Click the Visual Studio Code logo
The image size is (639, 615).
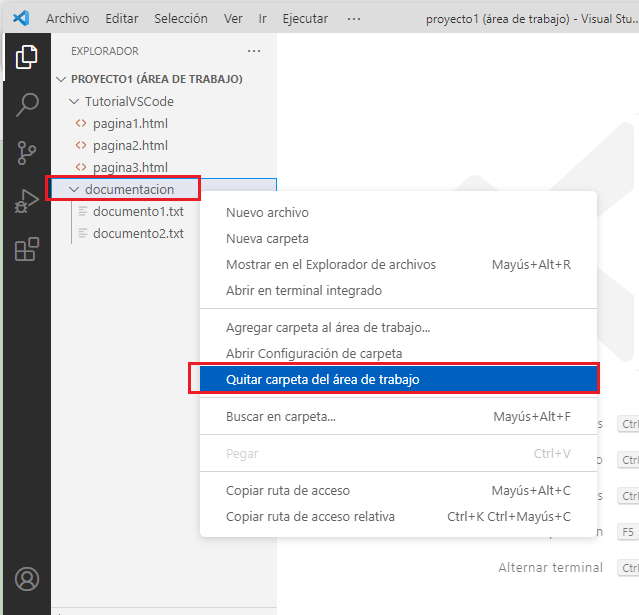click(x=21, y=18)
